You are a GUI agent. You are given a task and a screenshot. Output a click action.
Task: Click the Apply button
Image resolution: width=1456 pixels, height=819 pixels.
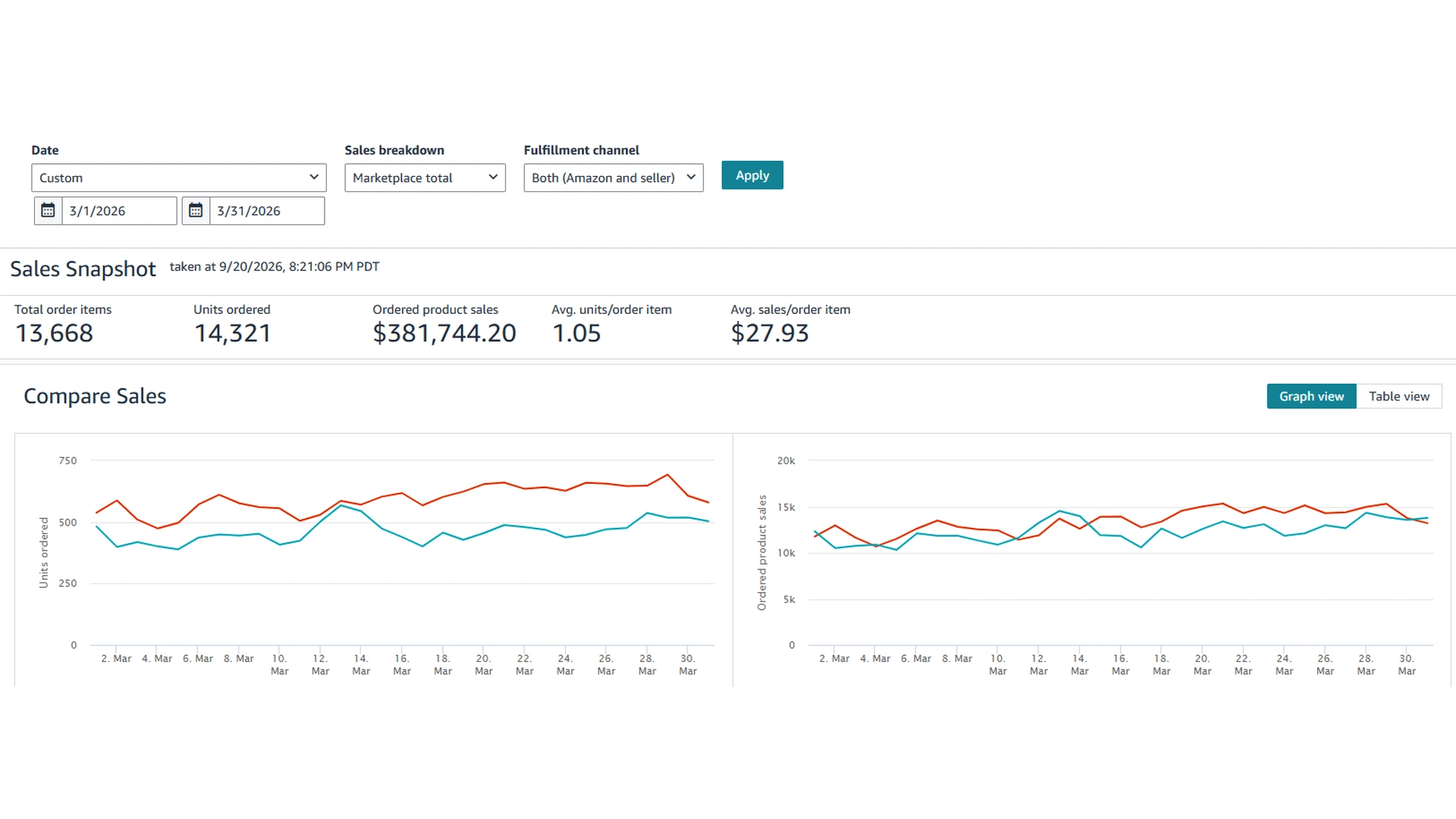(752, 175)
